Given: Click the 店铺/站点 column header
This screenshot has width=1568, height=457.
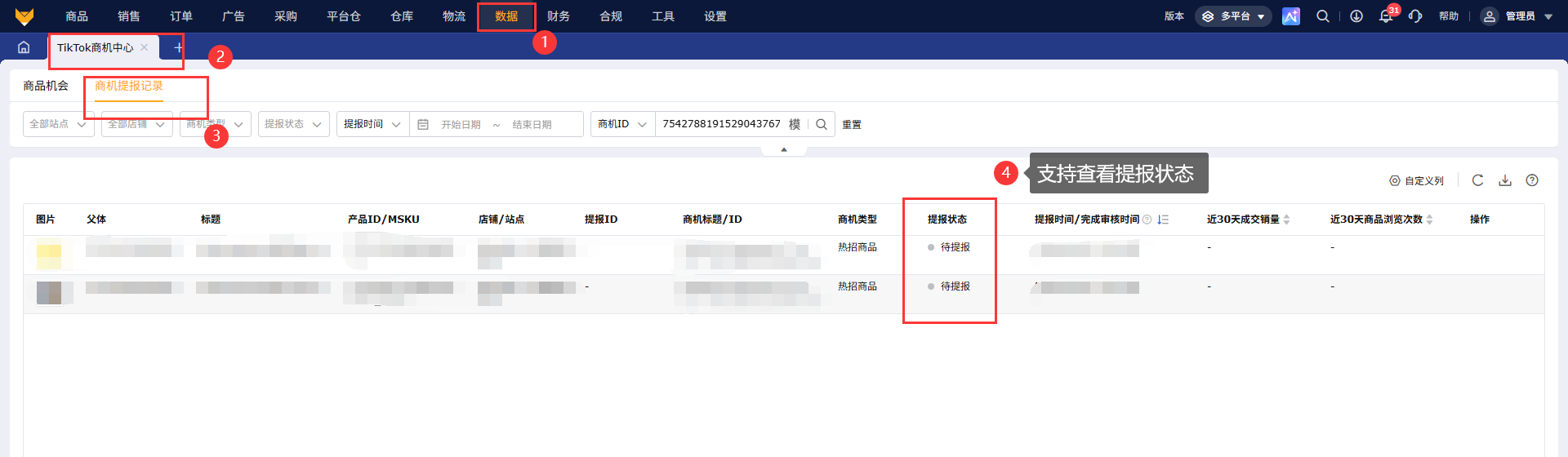Looking at the screenshot, I should point(501,220).
